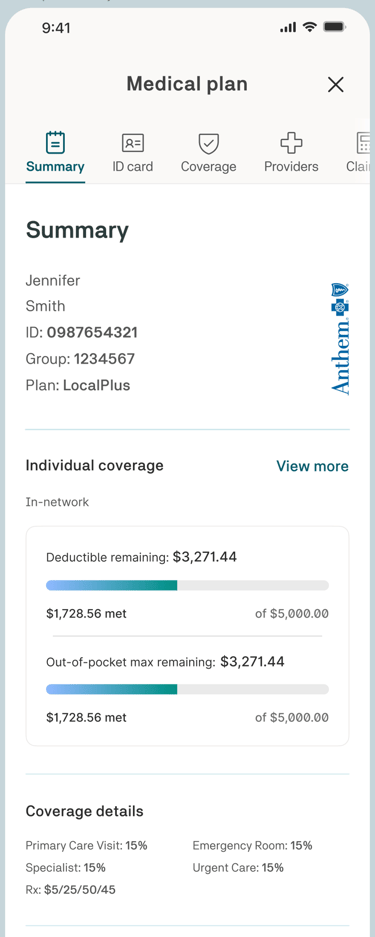The width and height of the screenshot is (375, 937).
Task: Click the Out-of-pocket max progress bar
Action: point(188,689)
